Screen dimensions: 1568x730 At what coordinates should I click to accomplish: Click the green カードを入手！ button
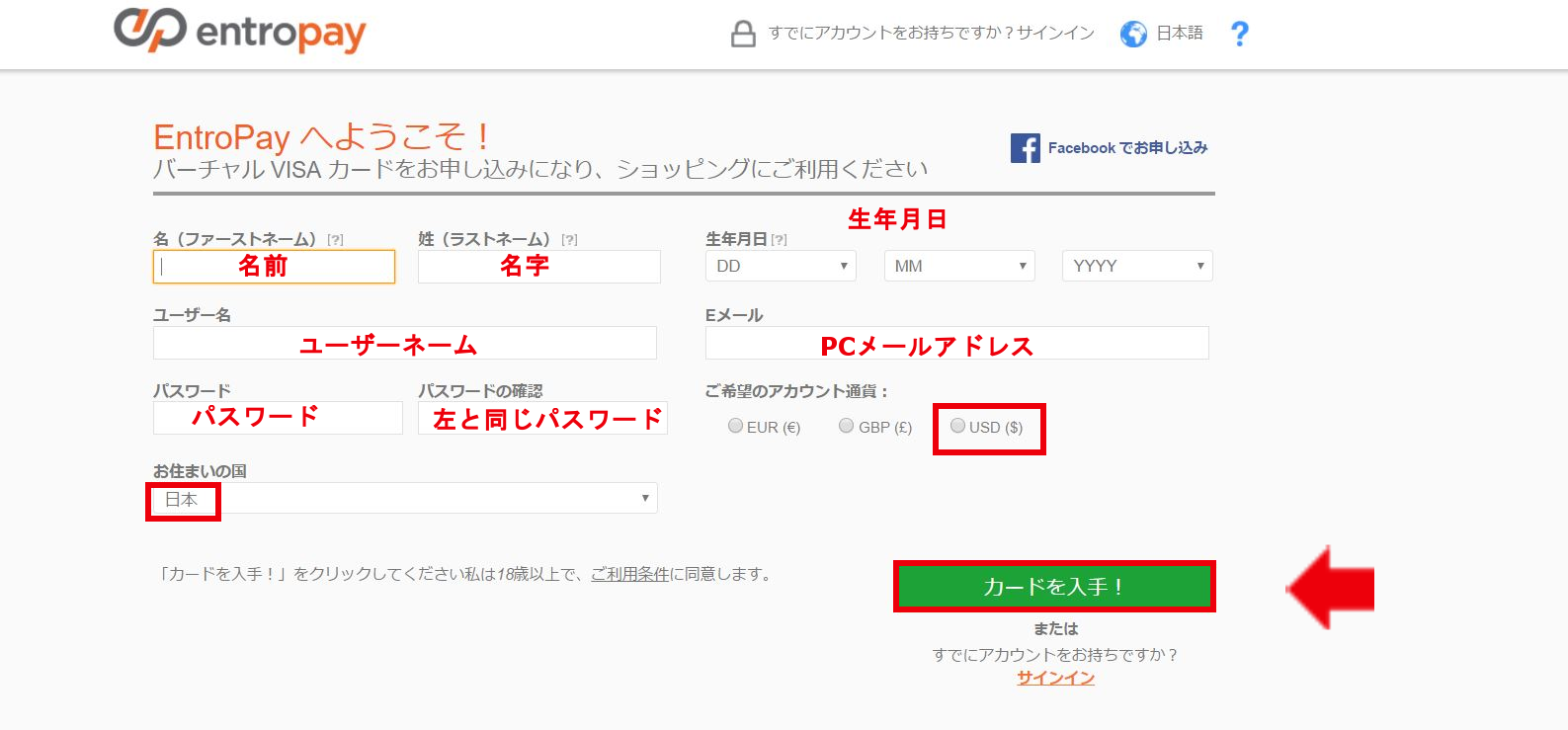coord(1054,587)
